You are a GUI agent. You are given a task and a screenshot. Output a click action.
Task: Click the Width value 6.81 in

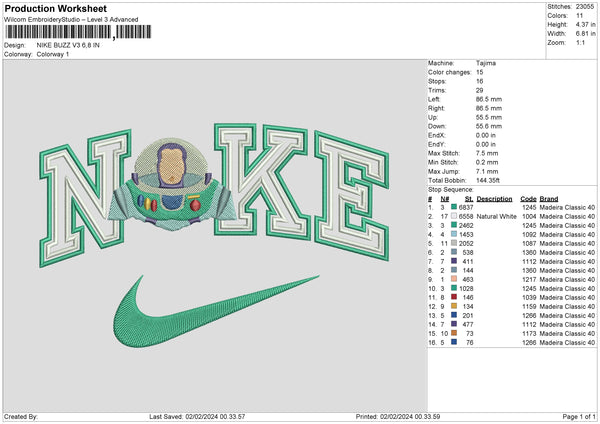(585, 34)
